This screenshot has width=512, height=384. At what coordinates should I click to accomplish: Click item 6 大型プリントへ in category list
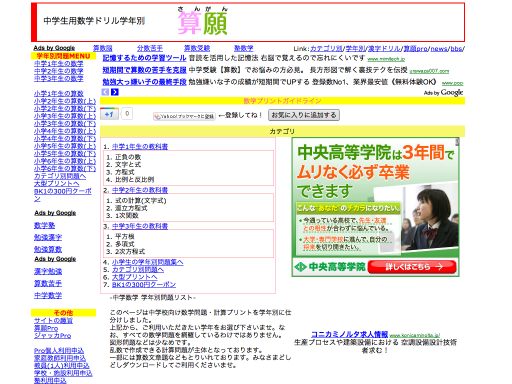pyautogui.click(x=134, y=277)
